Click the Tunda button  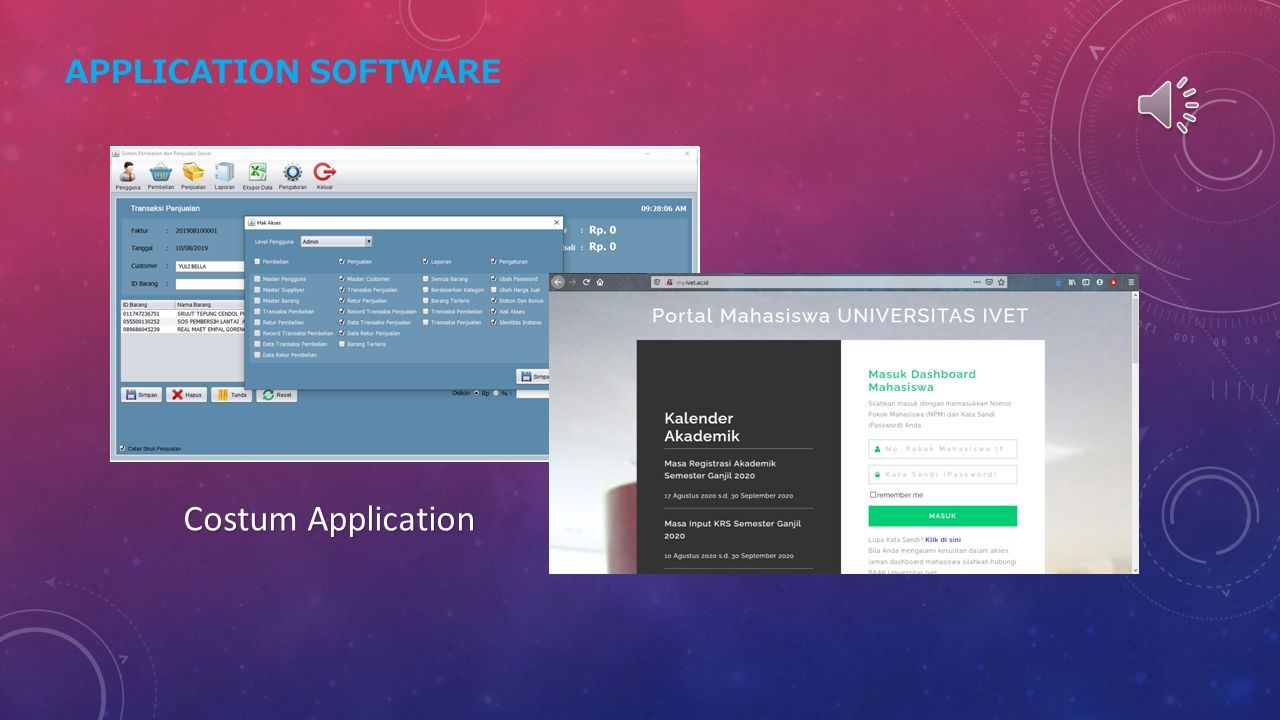coord(231,395)
